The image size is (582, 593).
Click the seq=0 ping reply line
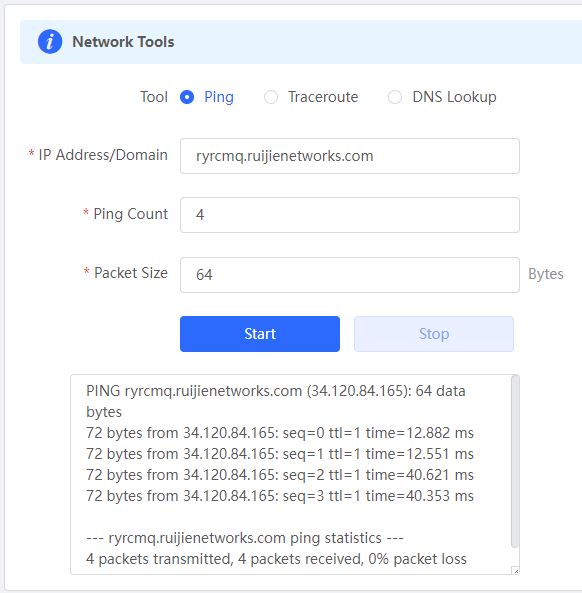[x=280, y=433]
